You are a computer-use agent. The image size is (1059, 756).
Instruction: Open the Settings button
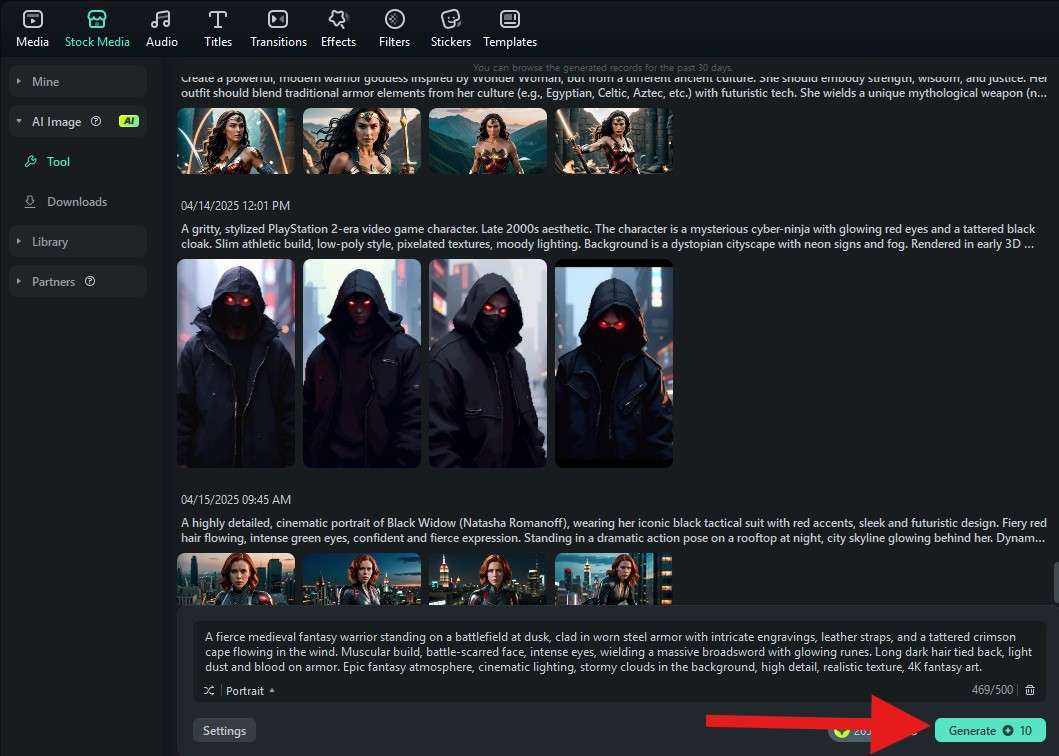click(x=224, y=730)
